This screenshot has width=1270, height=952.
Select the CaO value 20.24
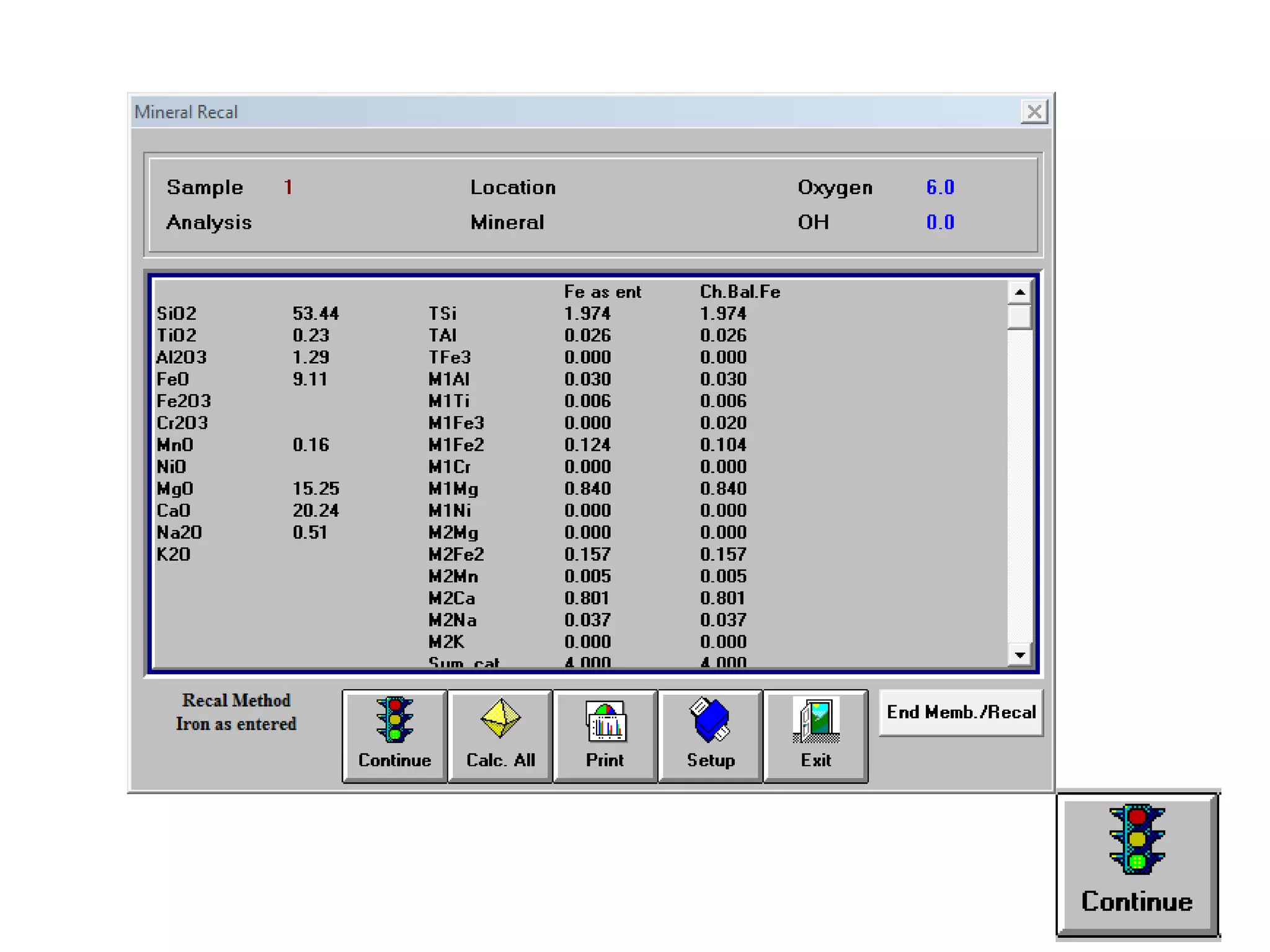point(316,511)
